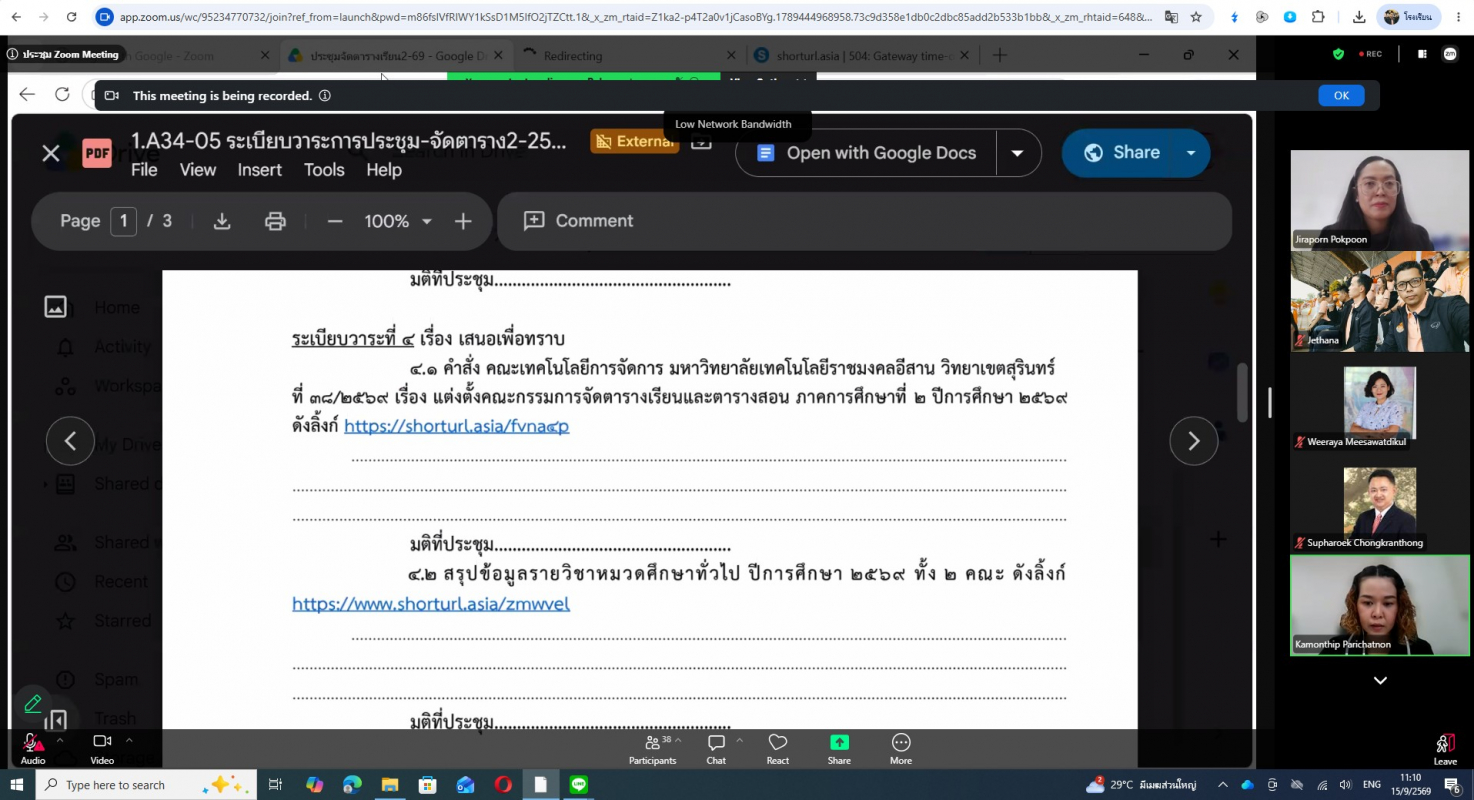Zoom out with the minus icon
Screen dimensions: 1474x800
pyautogui.click(x=335, y=221)
